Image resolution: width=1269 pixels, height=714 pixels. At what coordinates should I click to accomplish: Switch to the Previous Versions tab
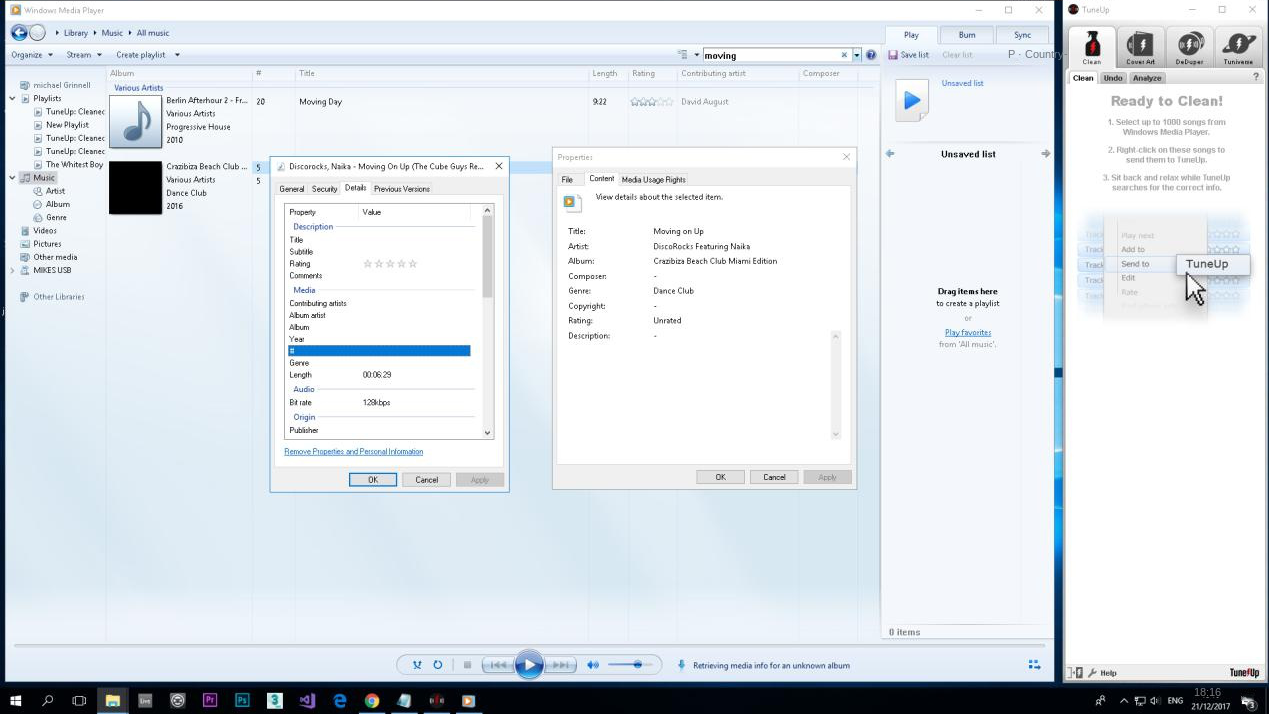[401, 188]
